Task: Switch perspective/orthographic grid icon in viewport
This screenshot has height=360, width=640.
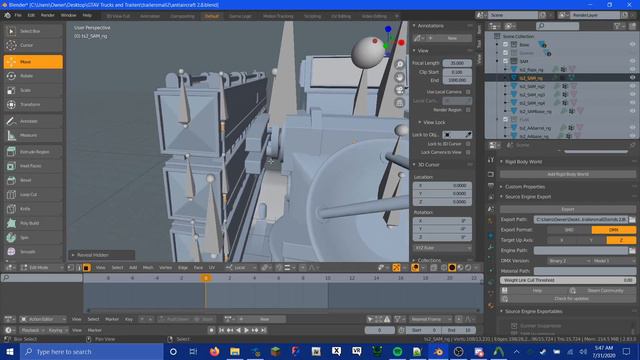Action: tap(400, 103)
